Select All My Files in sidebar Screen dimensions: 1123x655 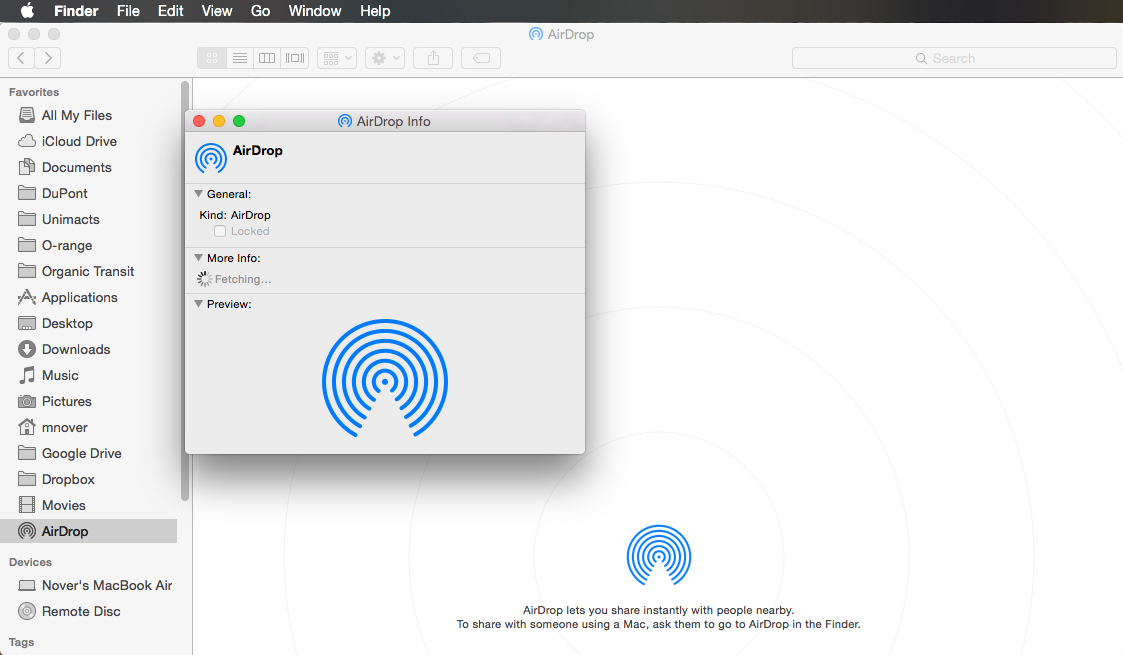[89, 115]
